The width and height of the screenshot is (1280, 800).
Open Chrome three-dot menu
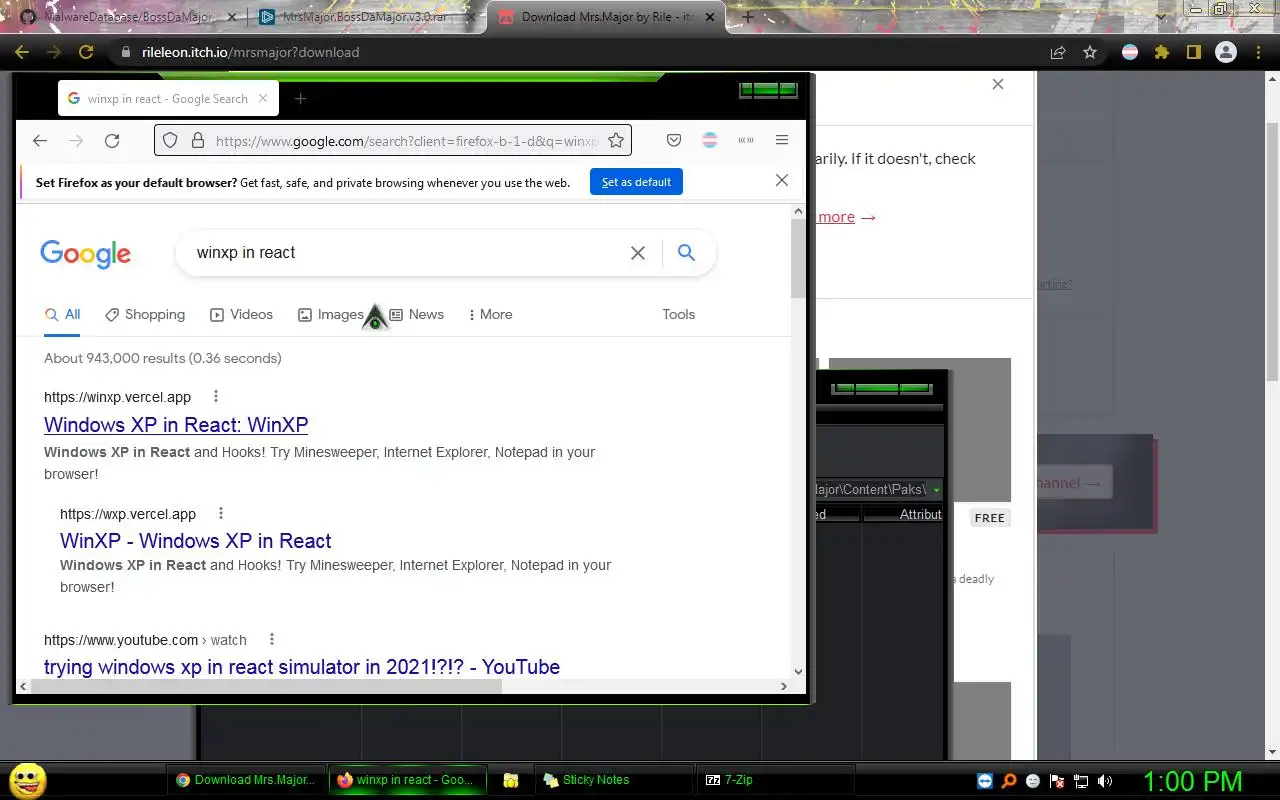(1259, 52)
